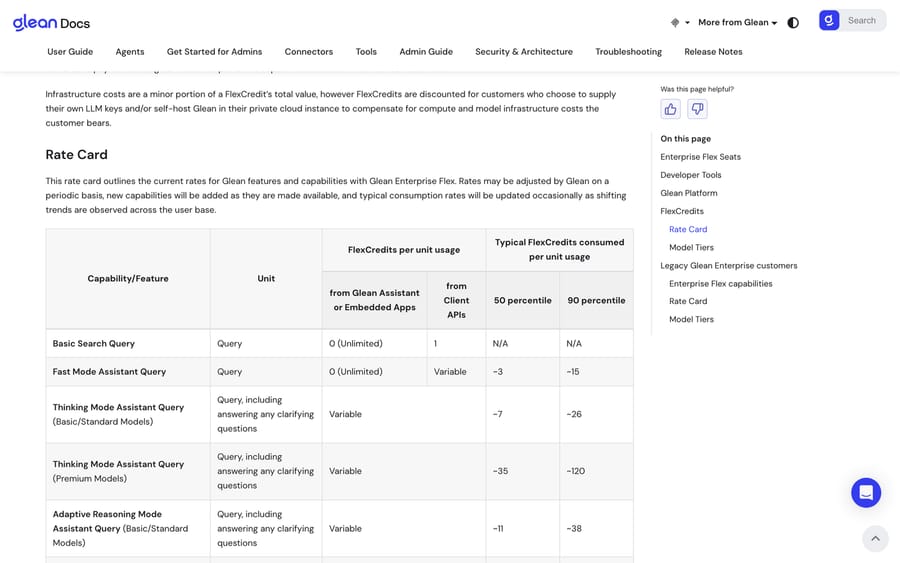Viewport: 900px width, 563px height.
Task: Open the Connectors nav item
Action: [x=309, y=52]
